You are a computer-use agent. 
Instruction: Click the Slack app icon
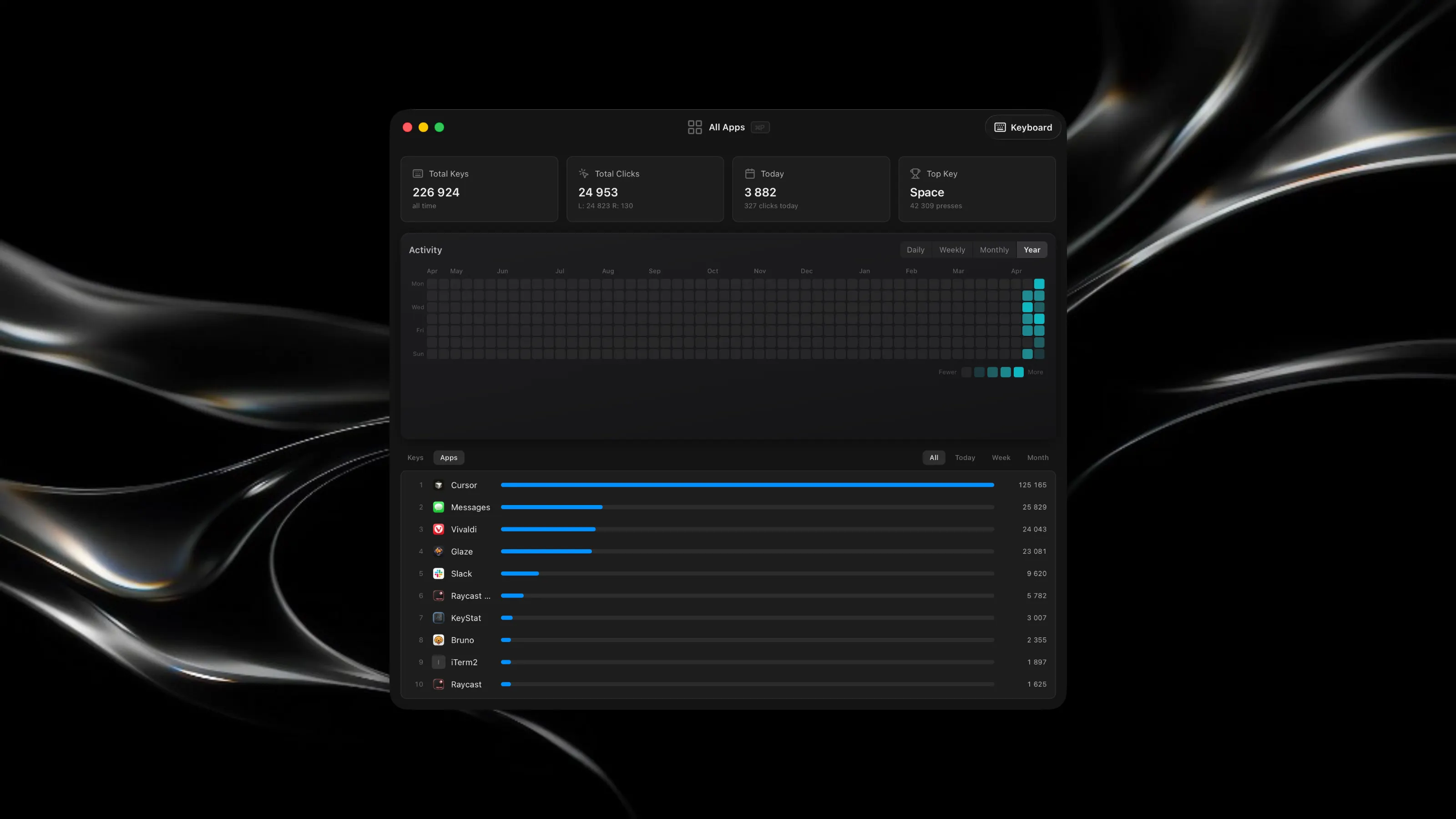click(439, 573)
